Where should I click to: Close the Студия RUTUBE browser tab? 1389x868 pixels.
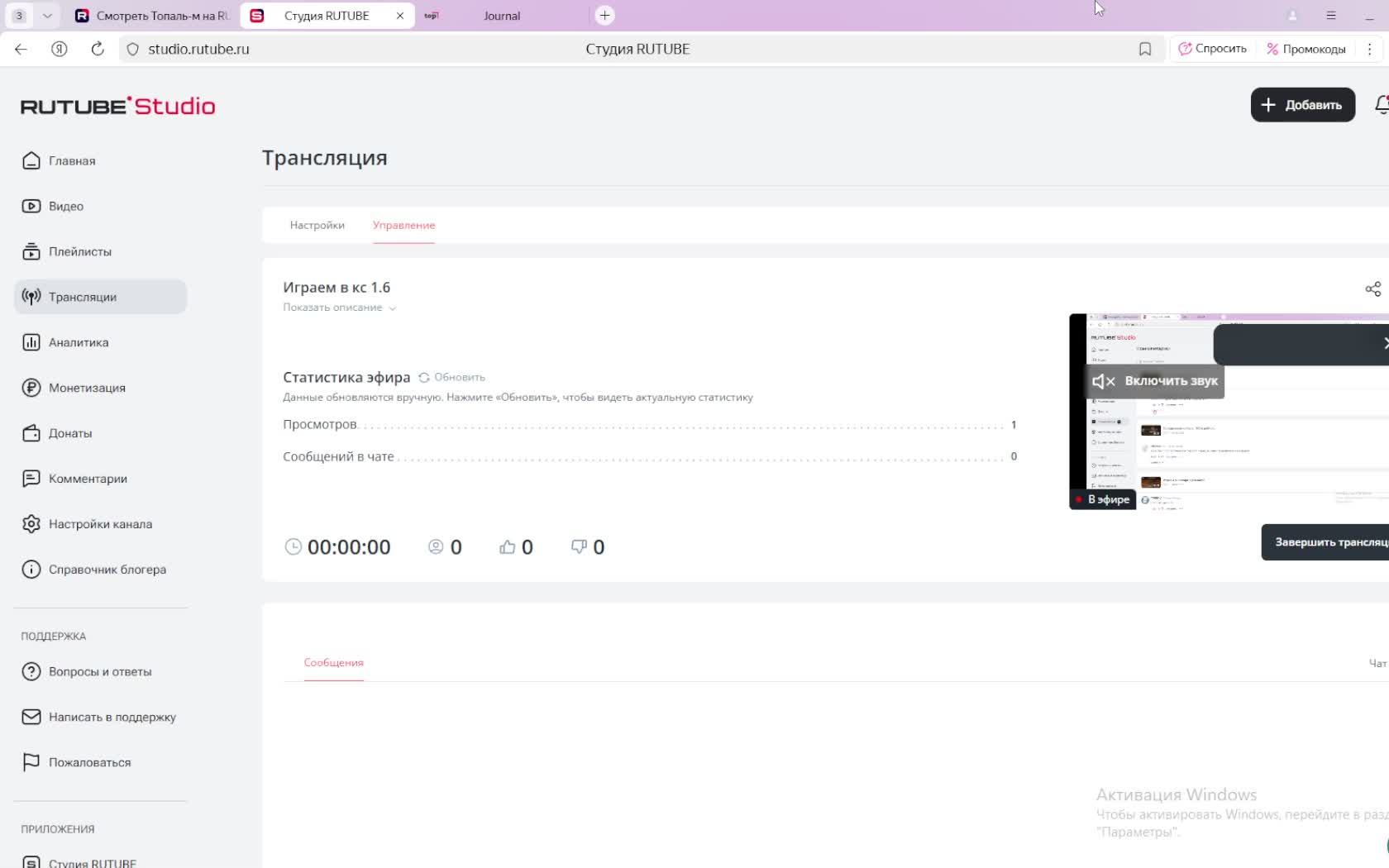coord(400,15)
